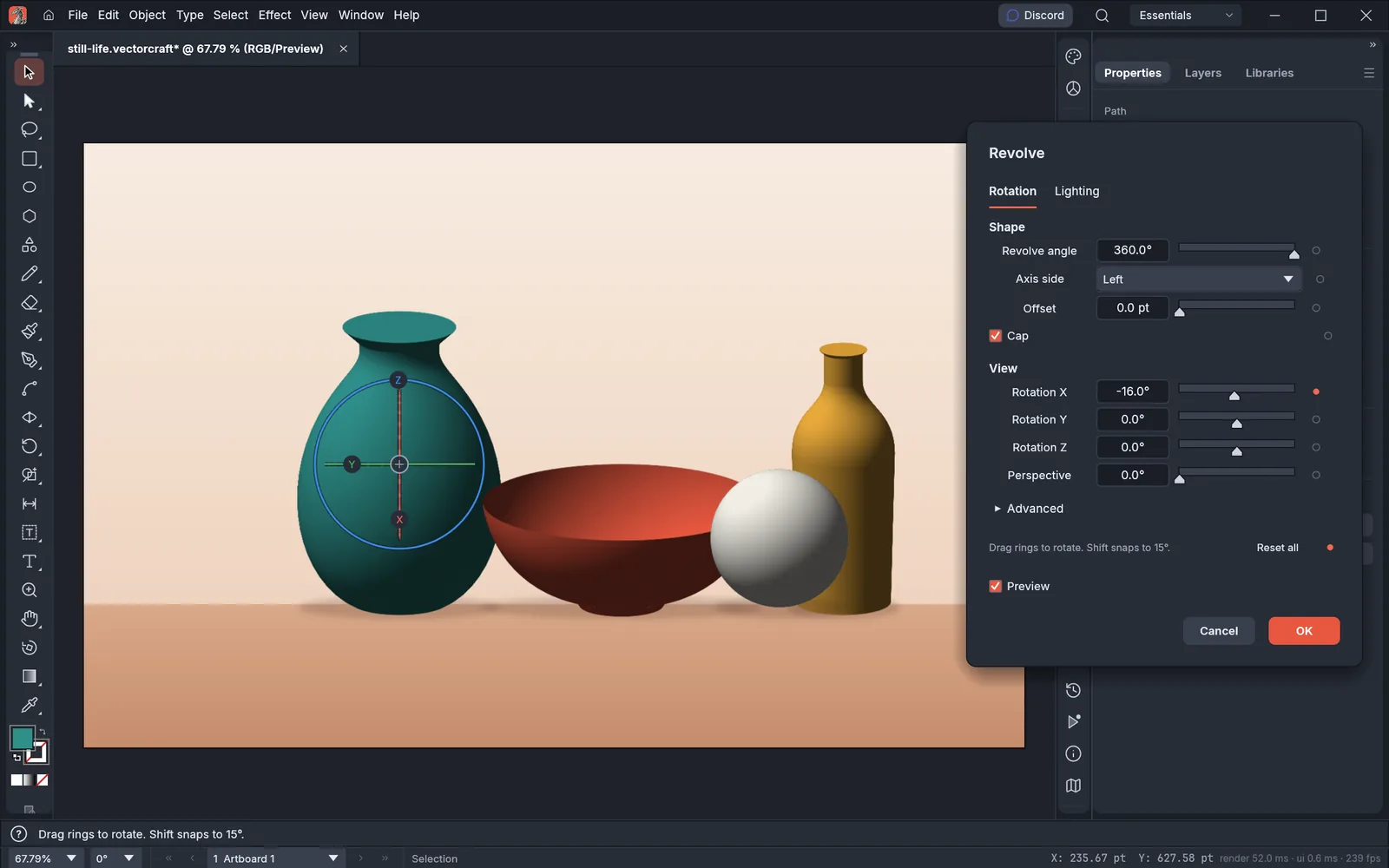Select the Rectangle shape tool
The height and width of the screenshot is (868, 1389).
point(29,159)
